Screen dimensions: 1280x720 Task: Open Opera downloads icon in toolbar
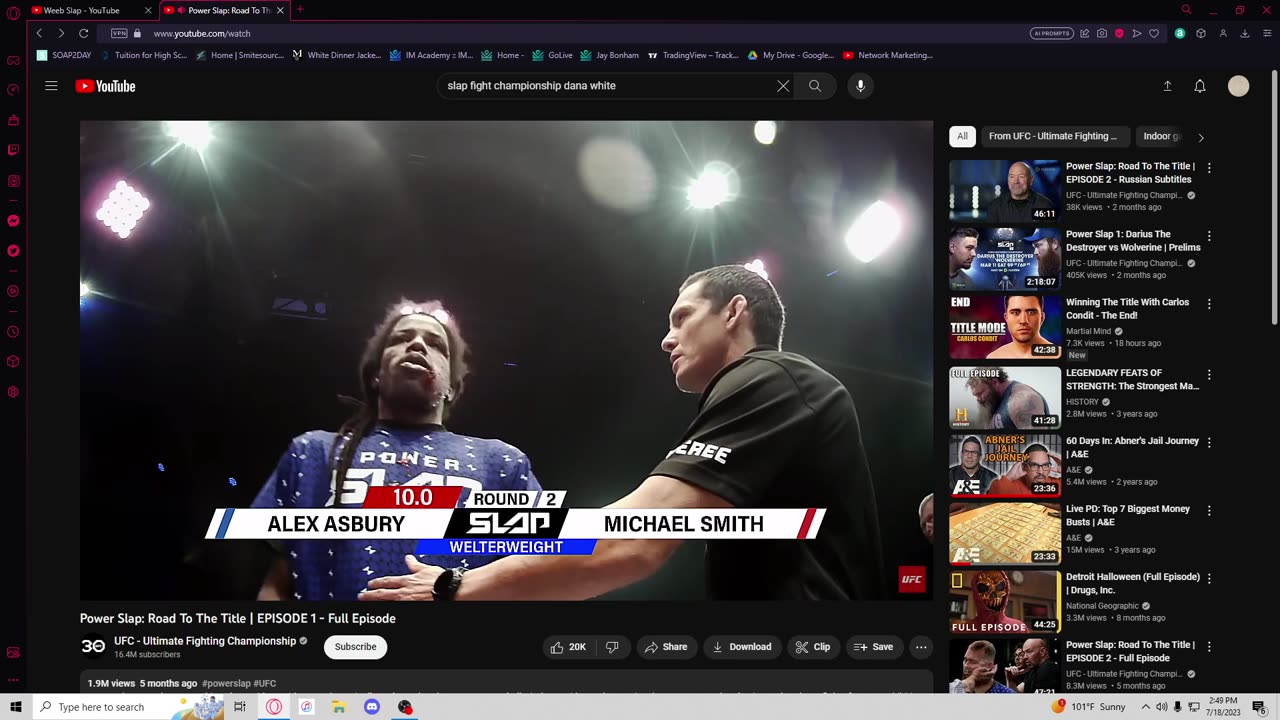click(1245, 33)
